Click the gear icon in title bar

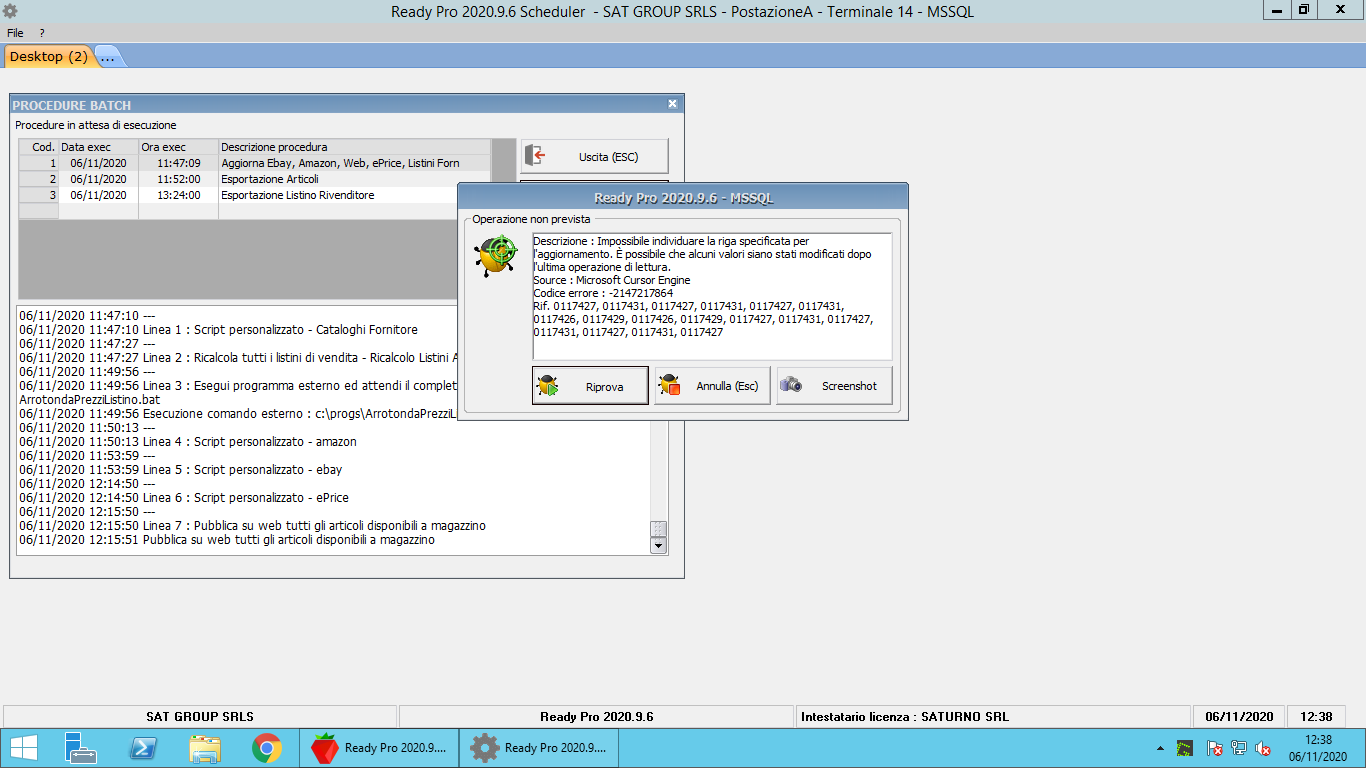tap(10, 11)
